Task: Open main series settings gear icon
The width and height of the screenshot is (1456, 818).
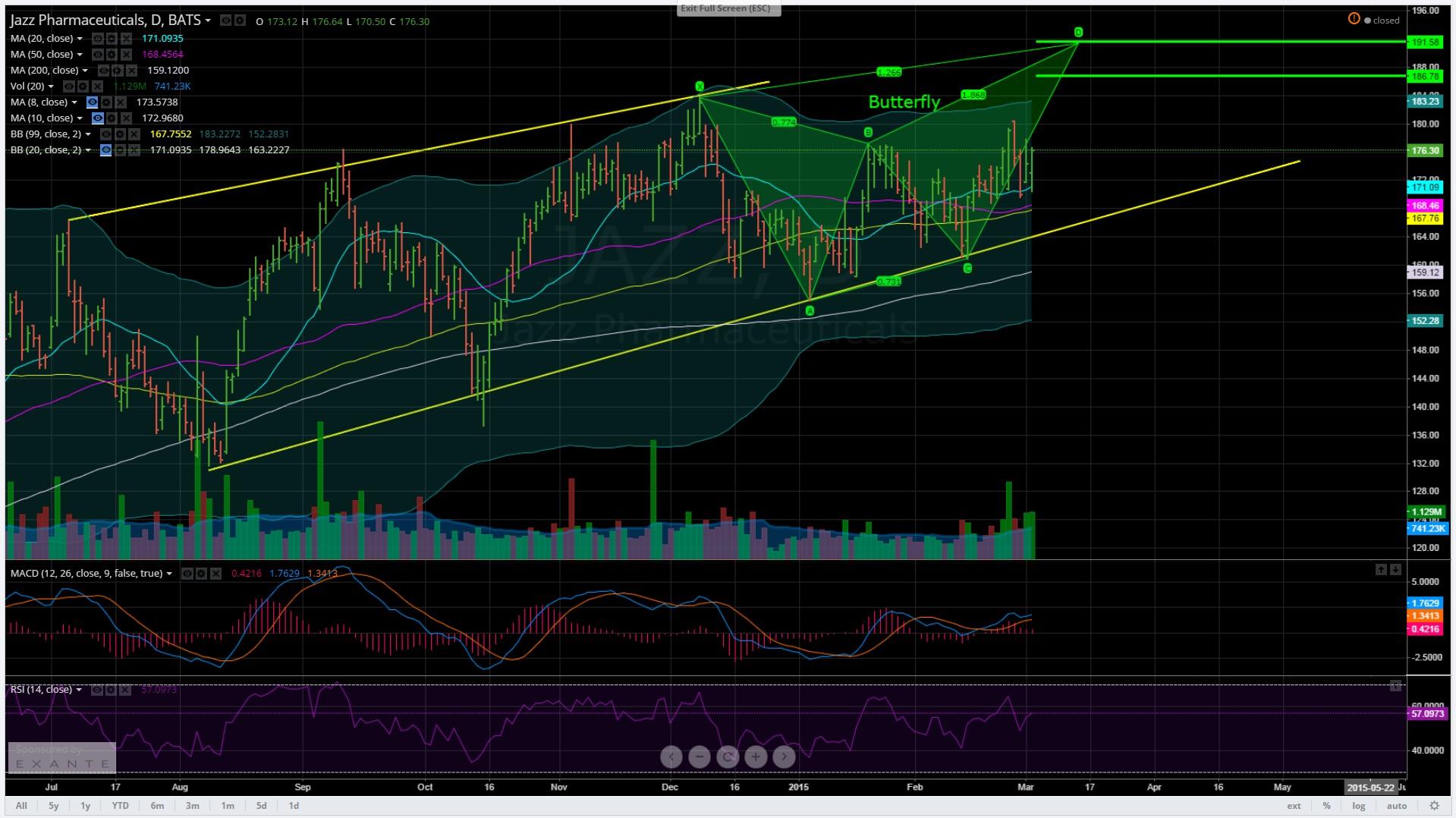Action: click(x=240, y=20)
